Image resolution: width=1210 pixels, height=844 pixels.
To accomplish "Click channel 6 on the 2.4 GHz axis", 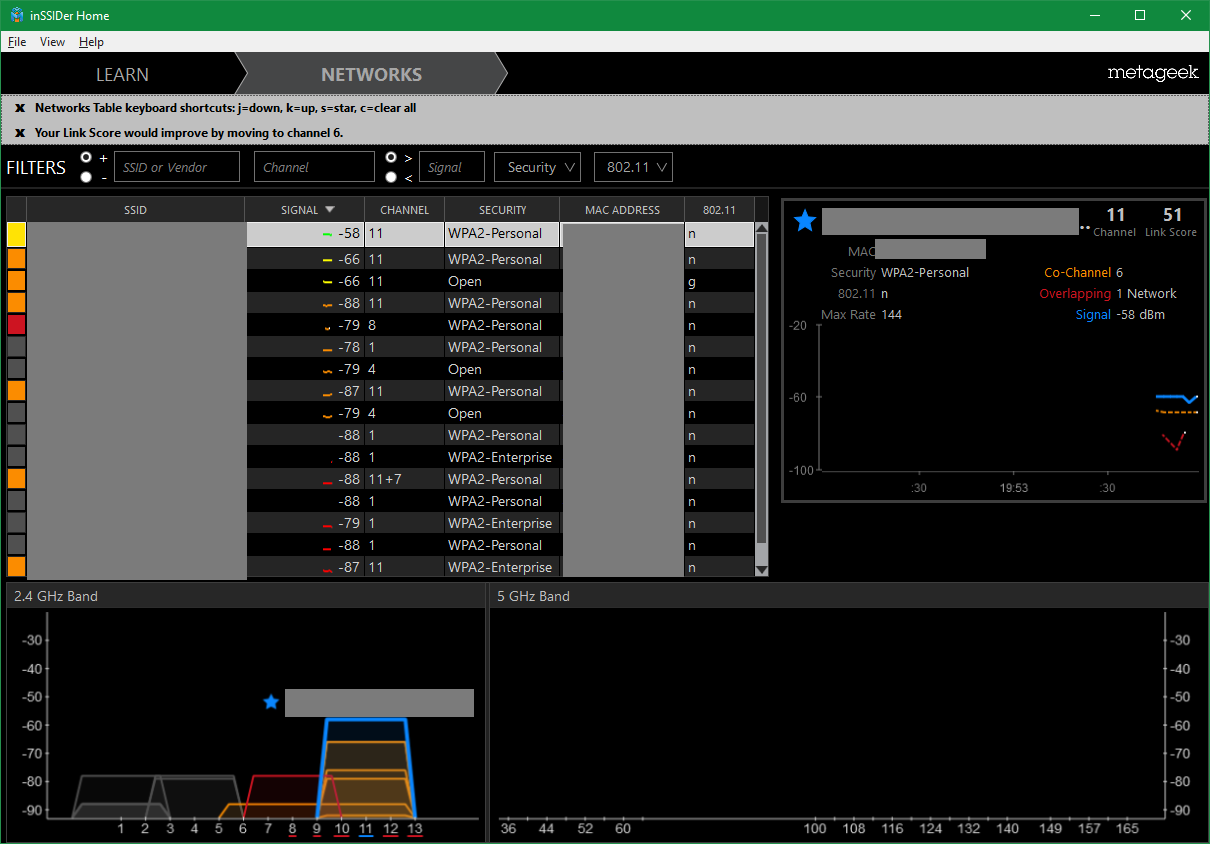I will coord(243,829).
